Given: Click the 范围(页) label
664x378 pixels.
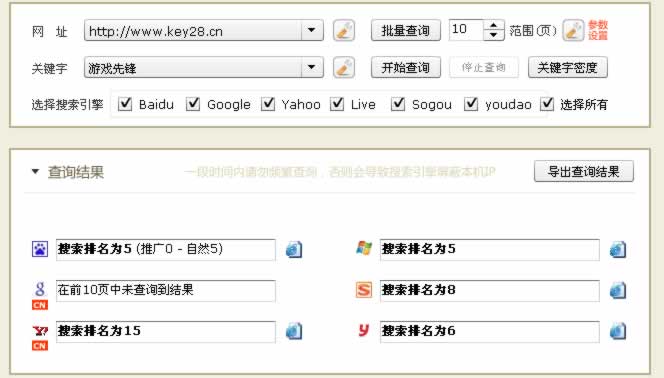Looking at the screenshot, I should point(533,30).
